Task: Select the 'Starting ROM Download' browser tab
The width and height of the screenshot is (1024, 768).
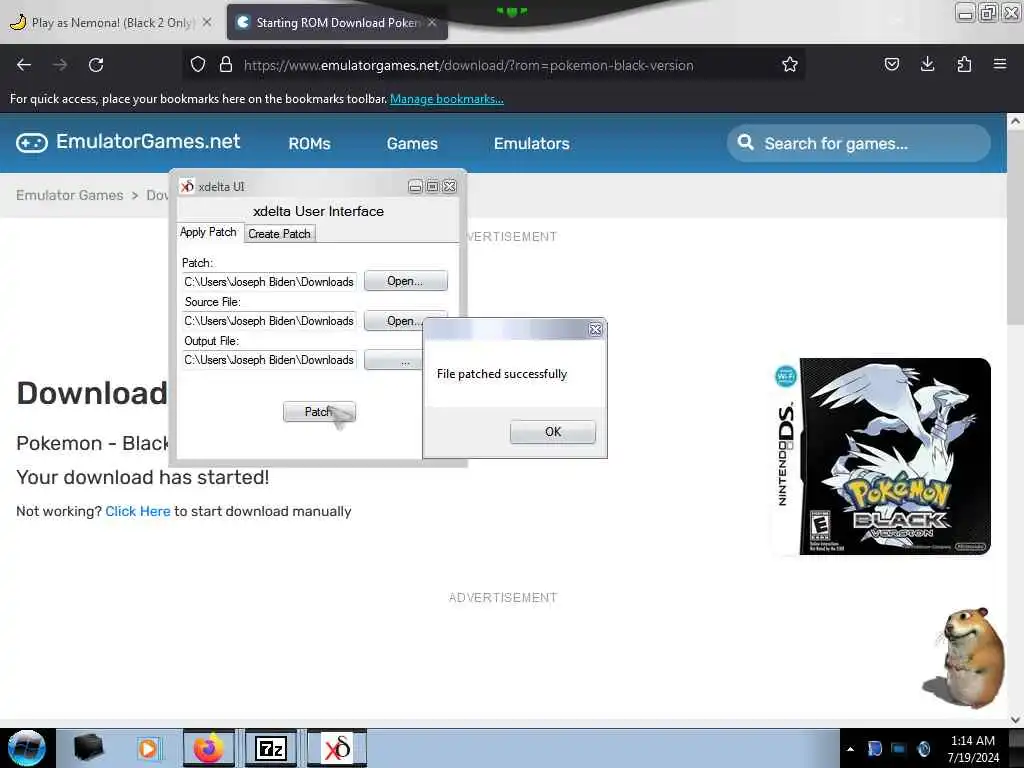Action: click(337, 22)
